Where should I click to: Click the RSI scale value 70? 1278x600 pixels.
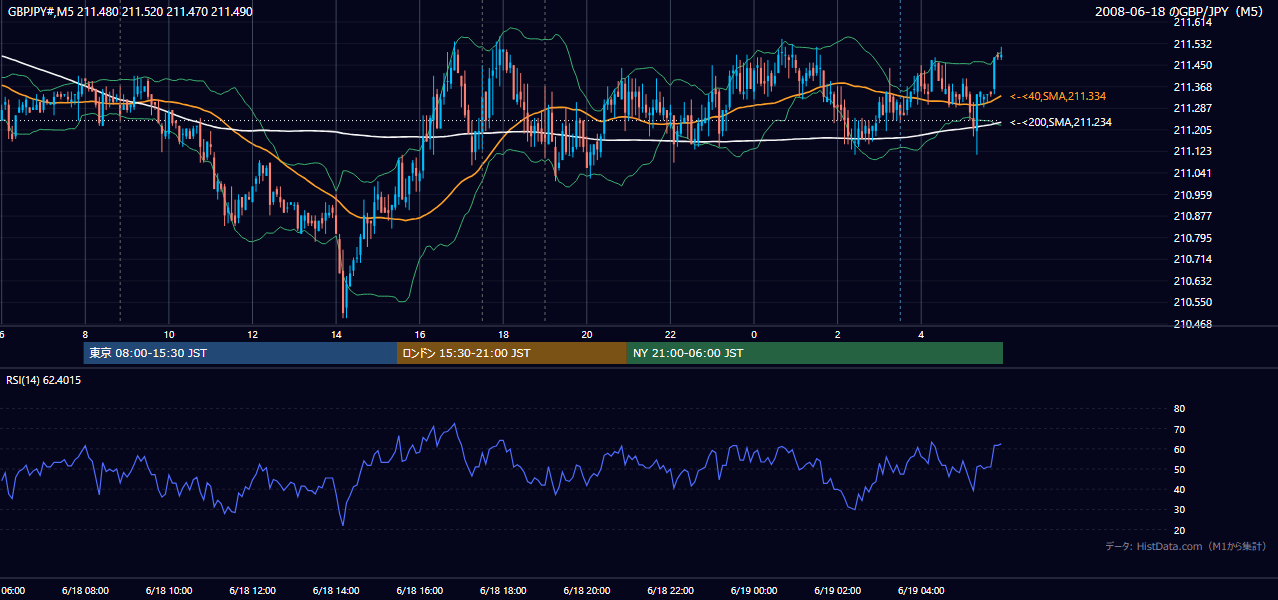tap(1179, 429)
